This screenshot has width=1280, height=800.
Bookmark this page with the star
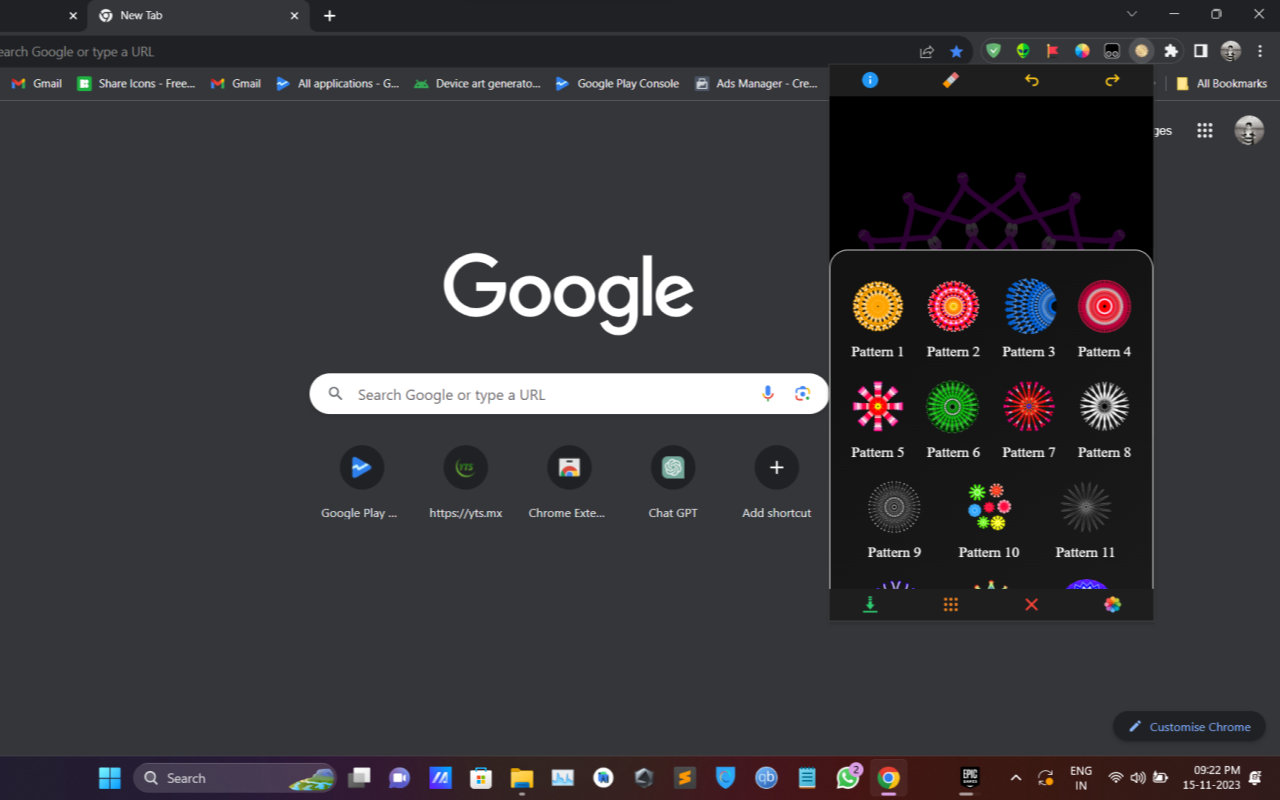pyautogui.click(x=955, y=51)
